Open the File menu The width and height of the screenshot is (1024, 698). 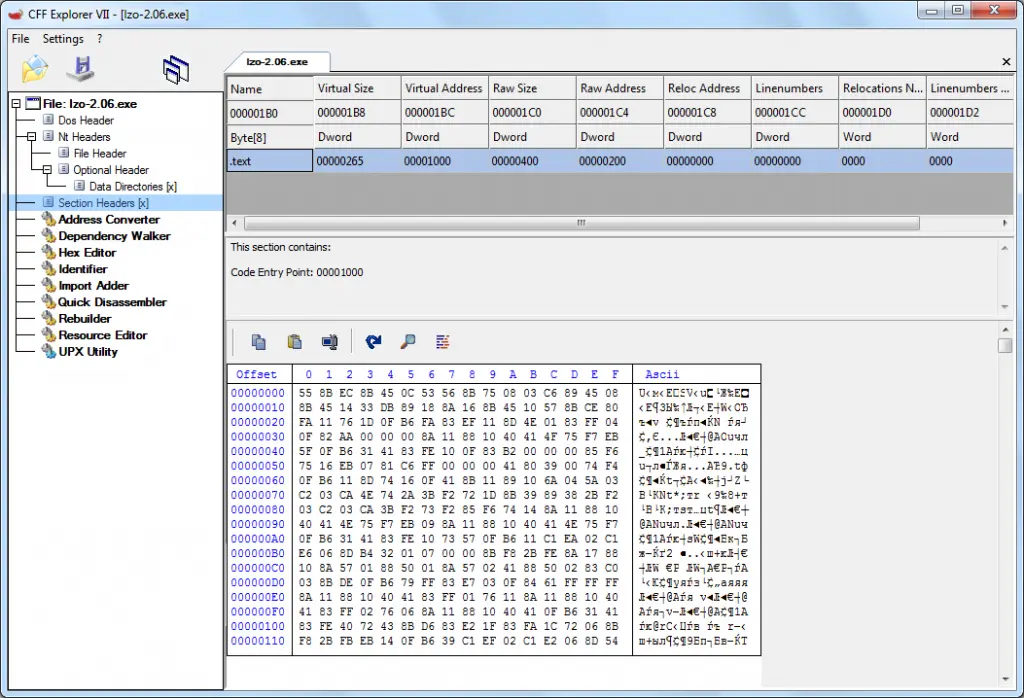point(20,39)
